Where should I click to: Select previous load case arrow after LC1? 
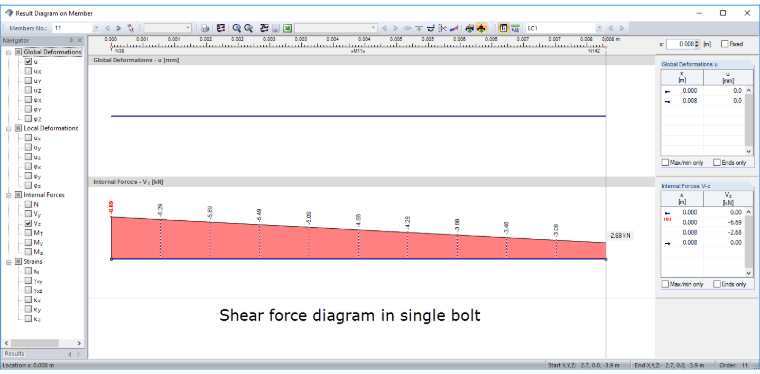pos(611,28)
